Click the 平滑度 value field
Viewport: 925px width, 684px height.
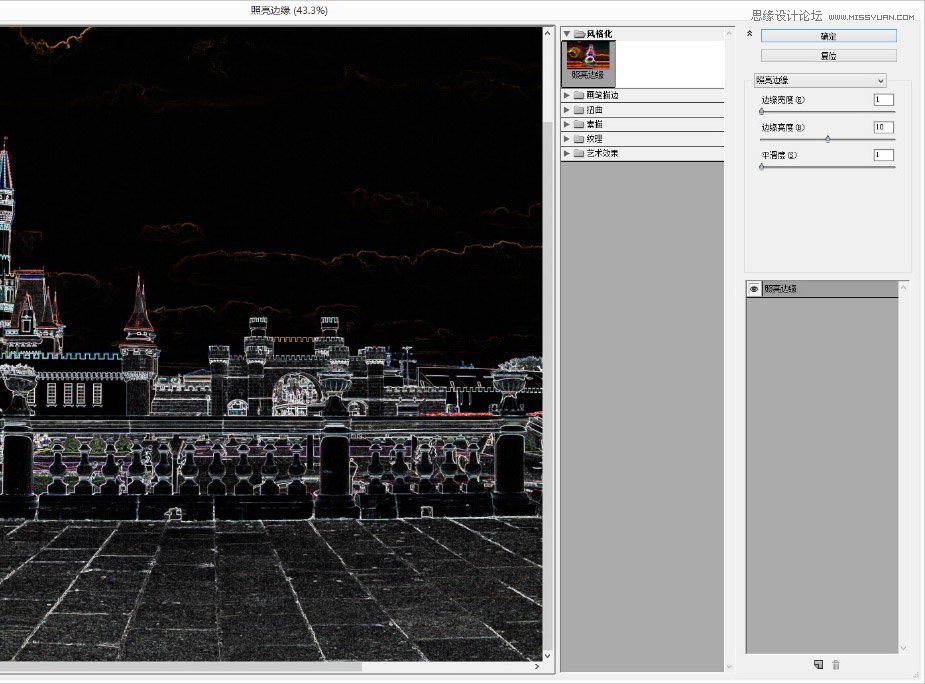click(884, 155)
